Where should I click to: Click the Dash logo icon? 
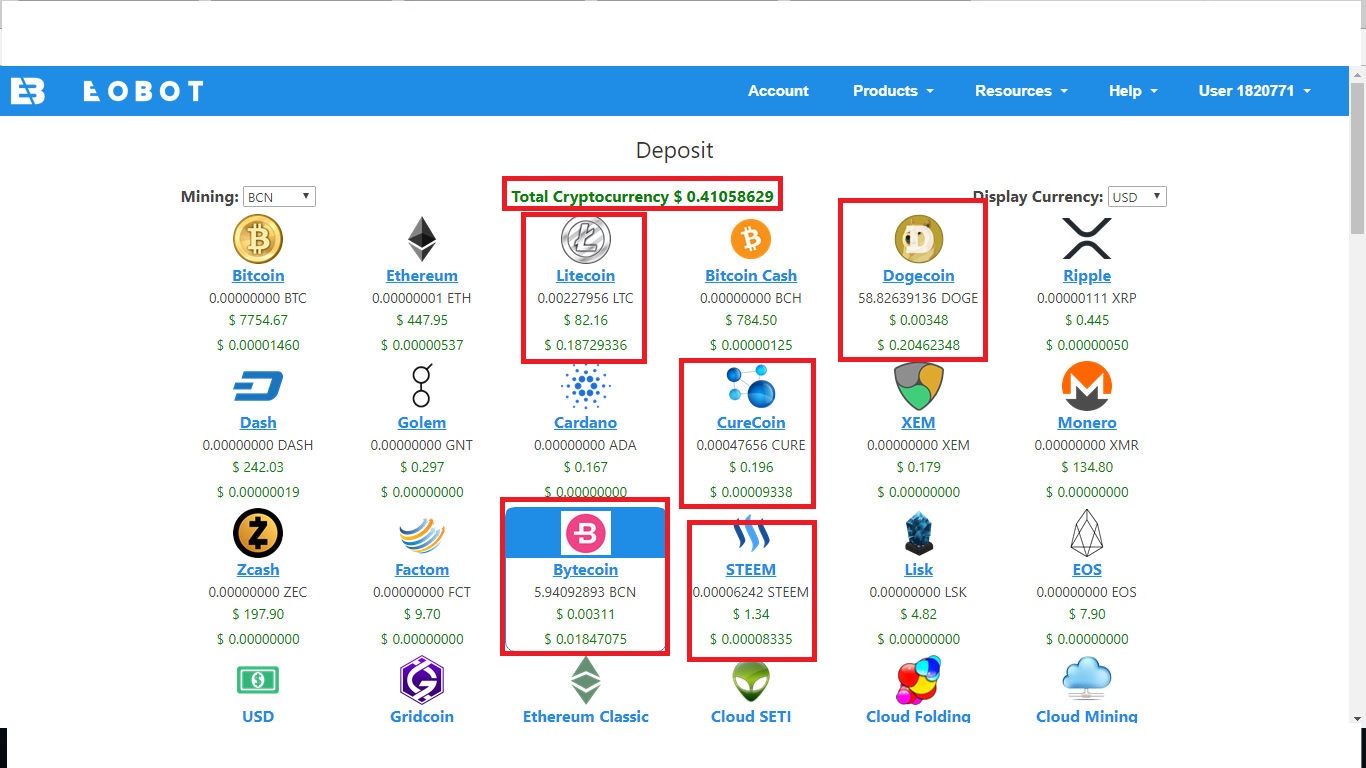pos(258,387)
